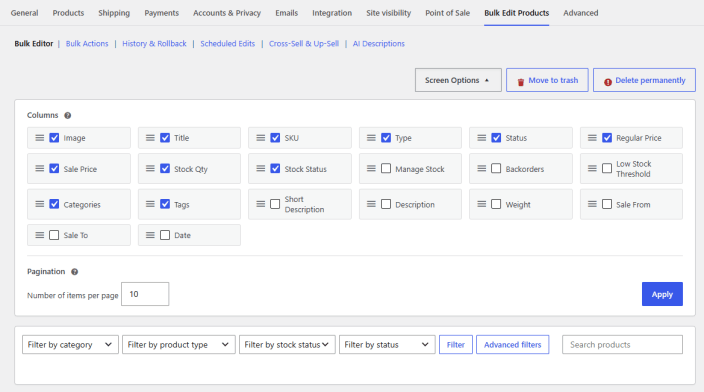Screen dimensions: 704x392
Task: Click the Delete permanently button
Action: pos(644,80)
